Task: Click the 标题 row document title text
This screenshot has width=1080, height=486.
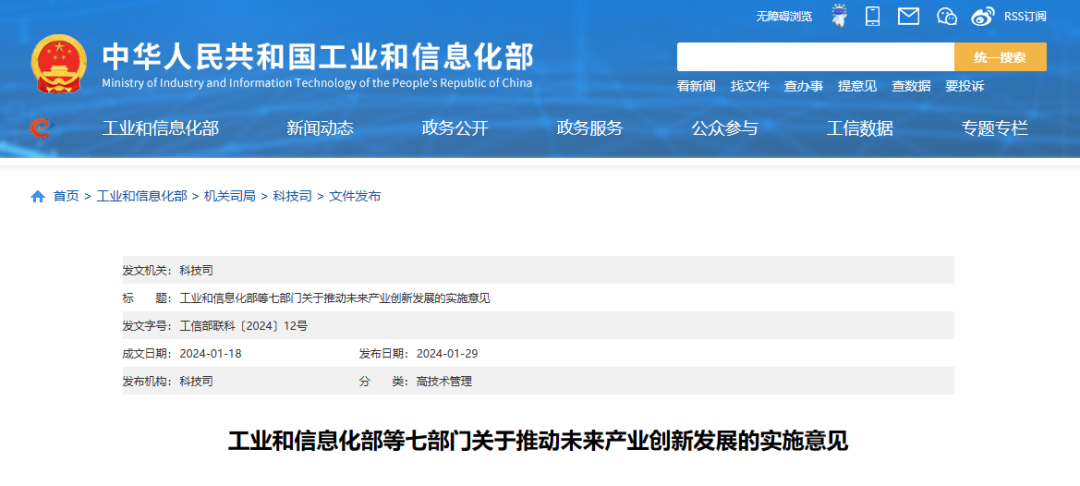Action: click(335, 298)
